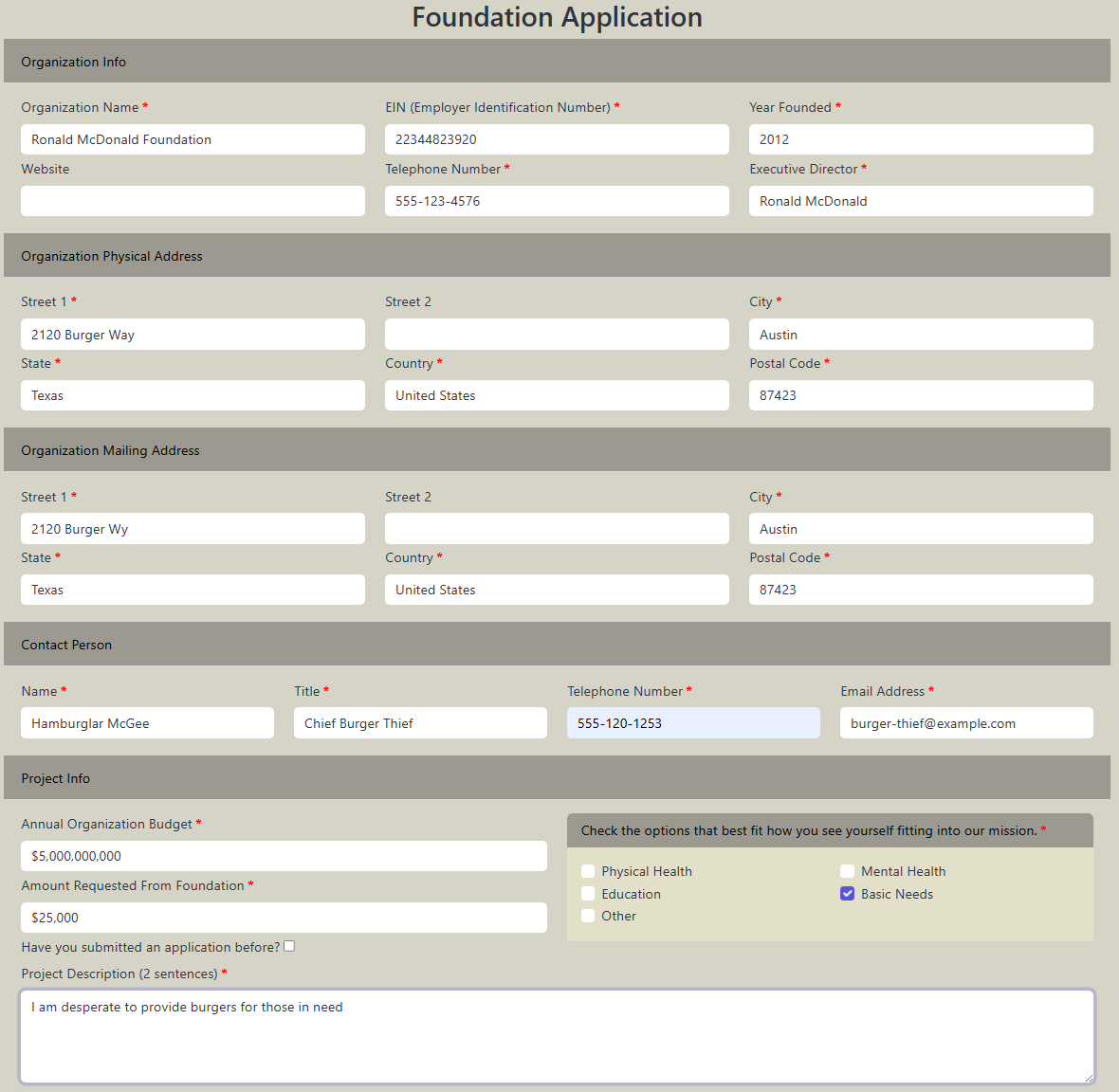Click the Contact Person section header
Viewport: 1119px width, 1092px height.
(x=557, y=644)
